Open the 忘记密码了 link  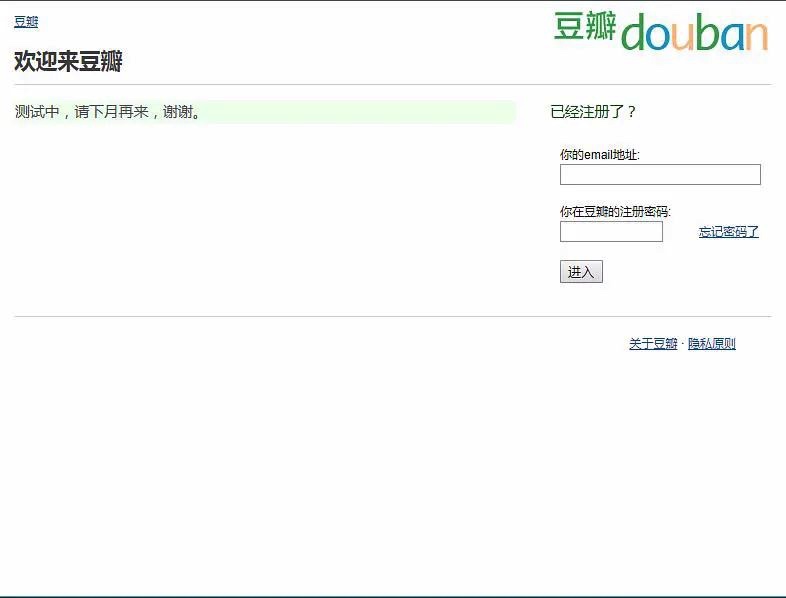tap(728, 232)
